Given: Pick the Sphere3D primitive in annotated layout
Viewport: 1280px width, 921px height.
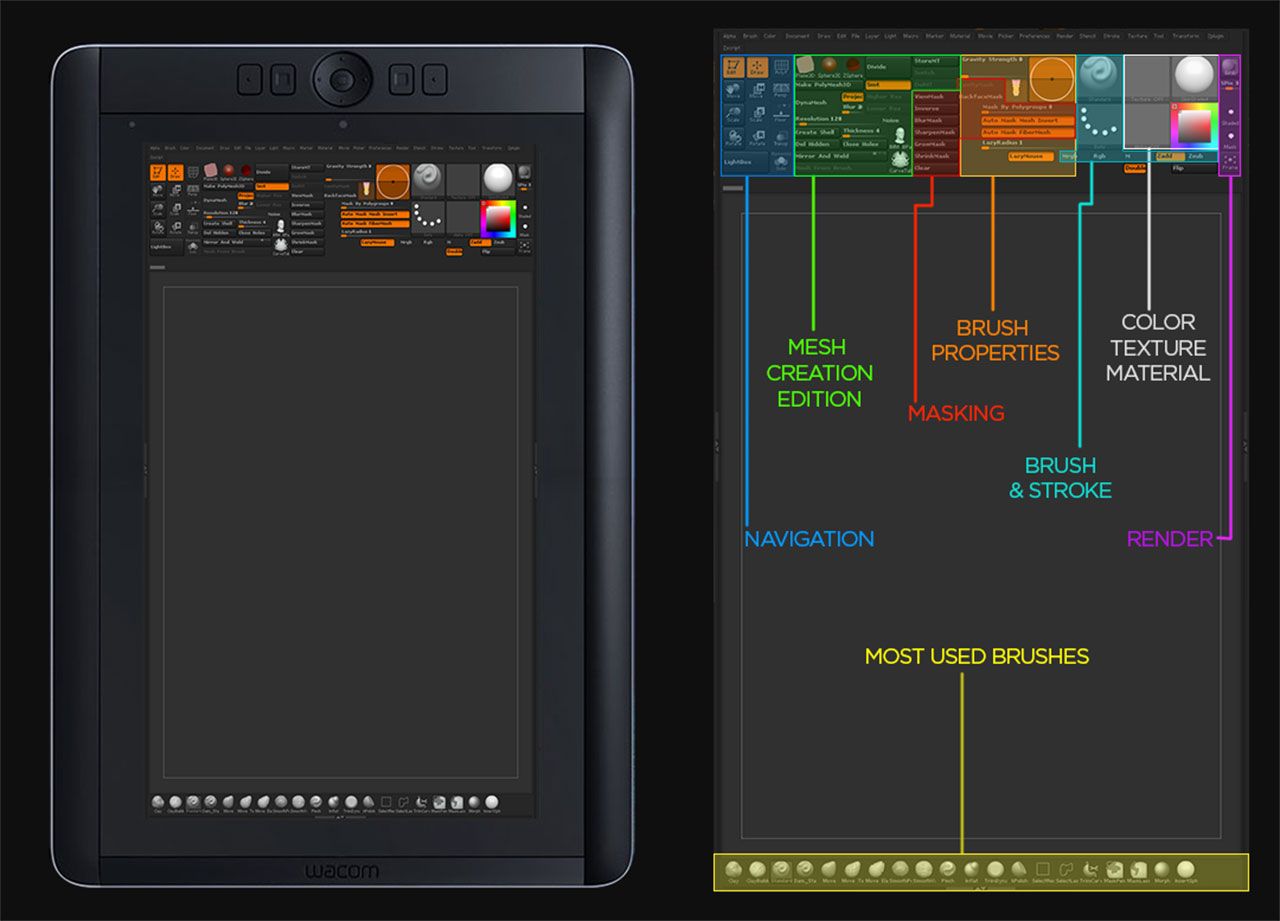Looking at the screenshot, I should (829, 65).
